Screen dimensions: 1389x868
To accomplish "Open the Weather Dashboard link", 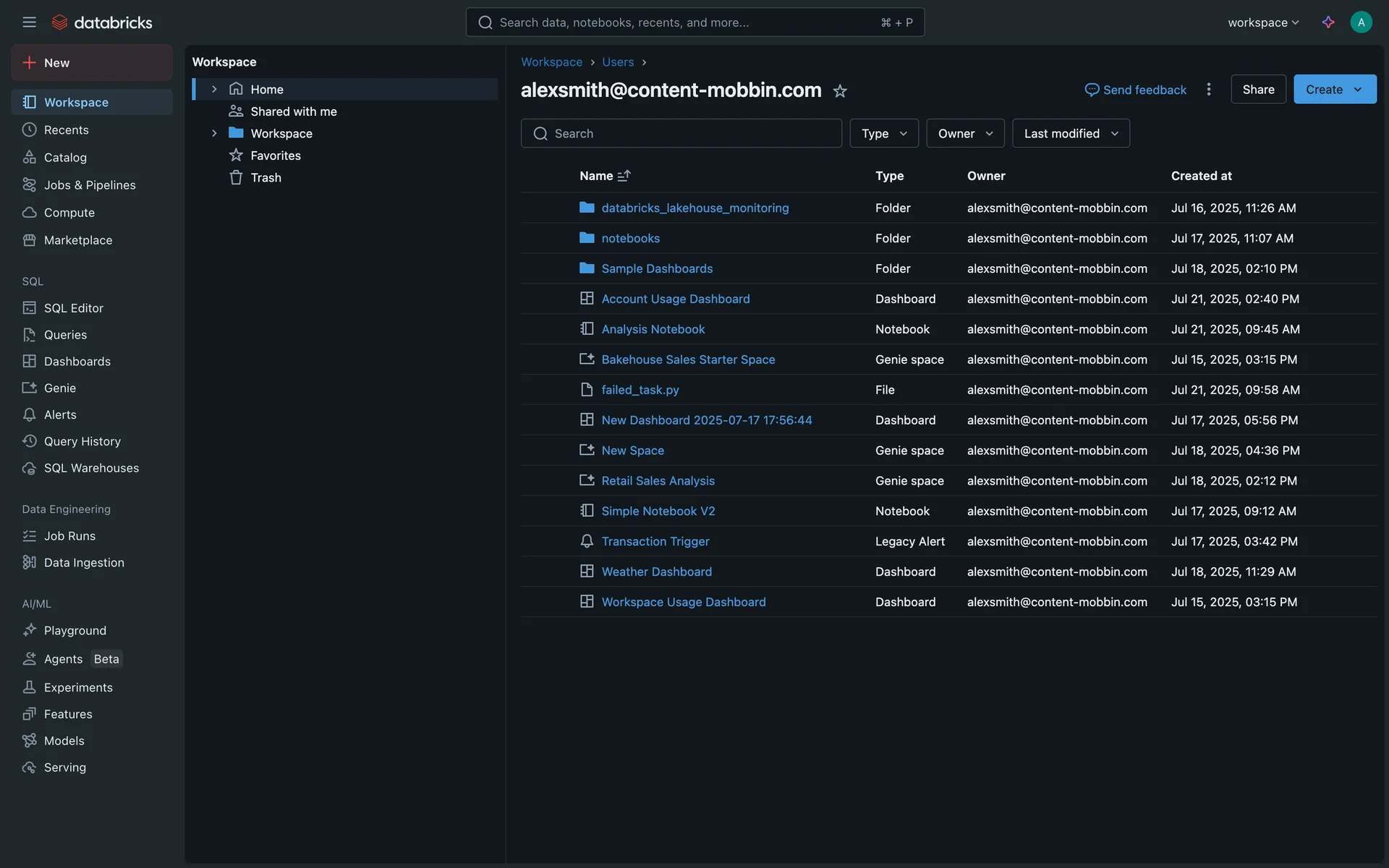I will [x=656, y=572].
